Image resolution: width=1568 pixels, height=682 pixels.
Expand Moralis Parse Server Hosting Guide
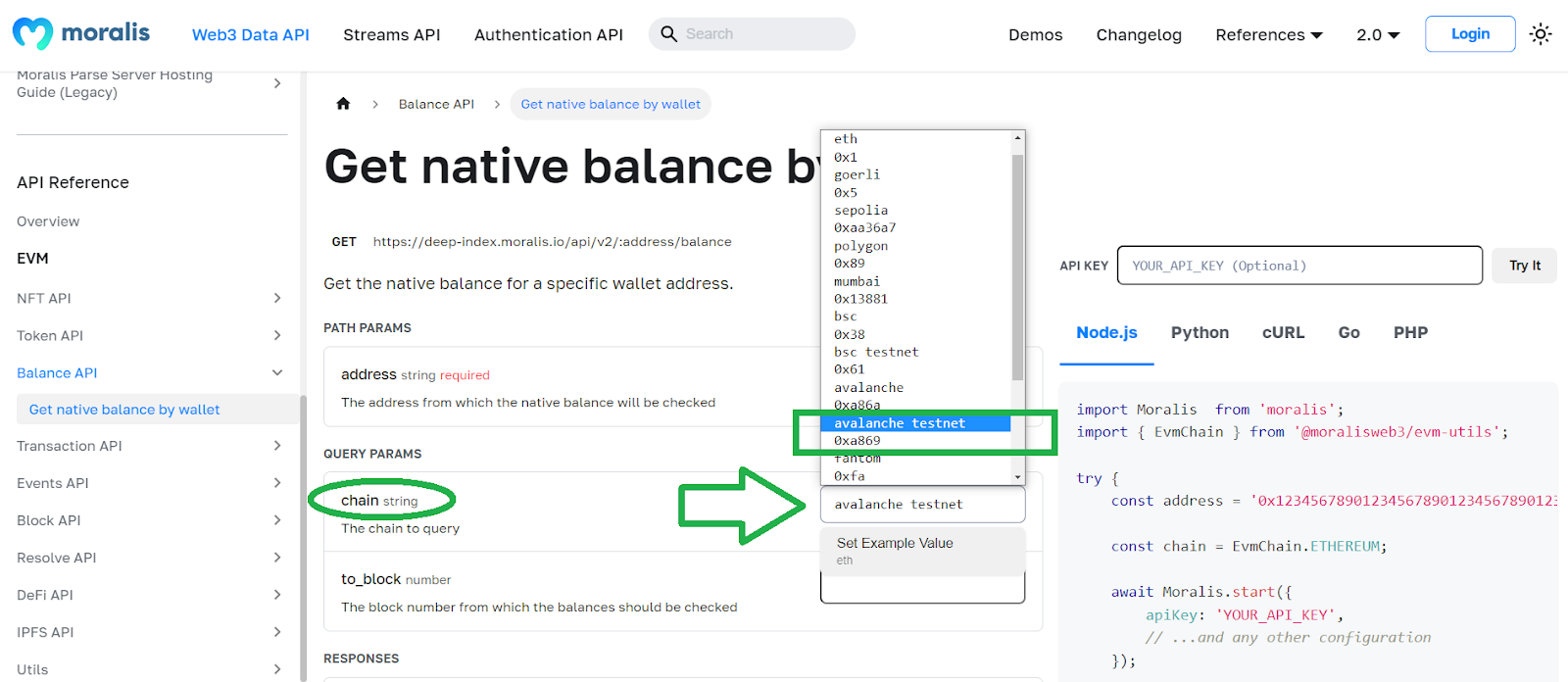277,83
